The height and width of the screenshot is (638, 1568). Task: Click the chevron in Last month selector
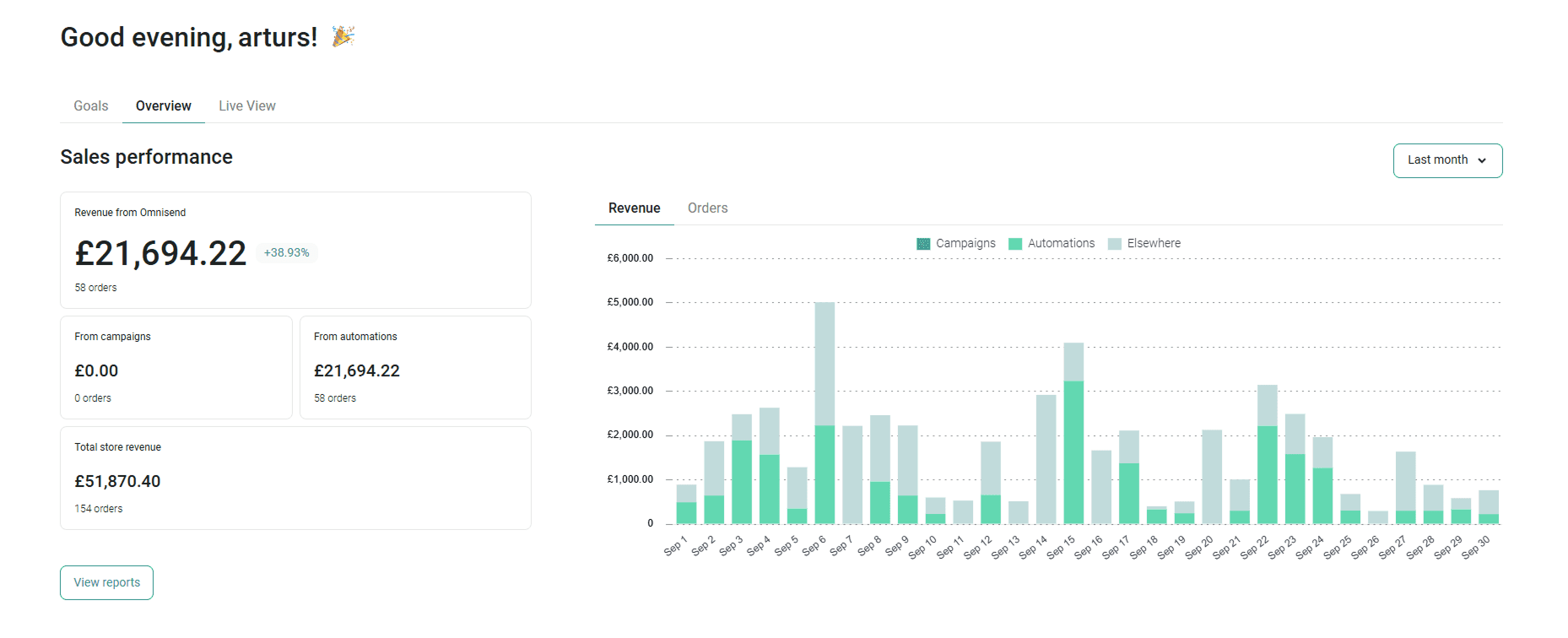click(1482, 160)
